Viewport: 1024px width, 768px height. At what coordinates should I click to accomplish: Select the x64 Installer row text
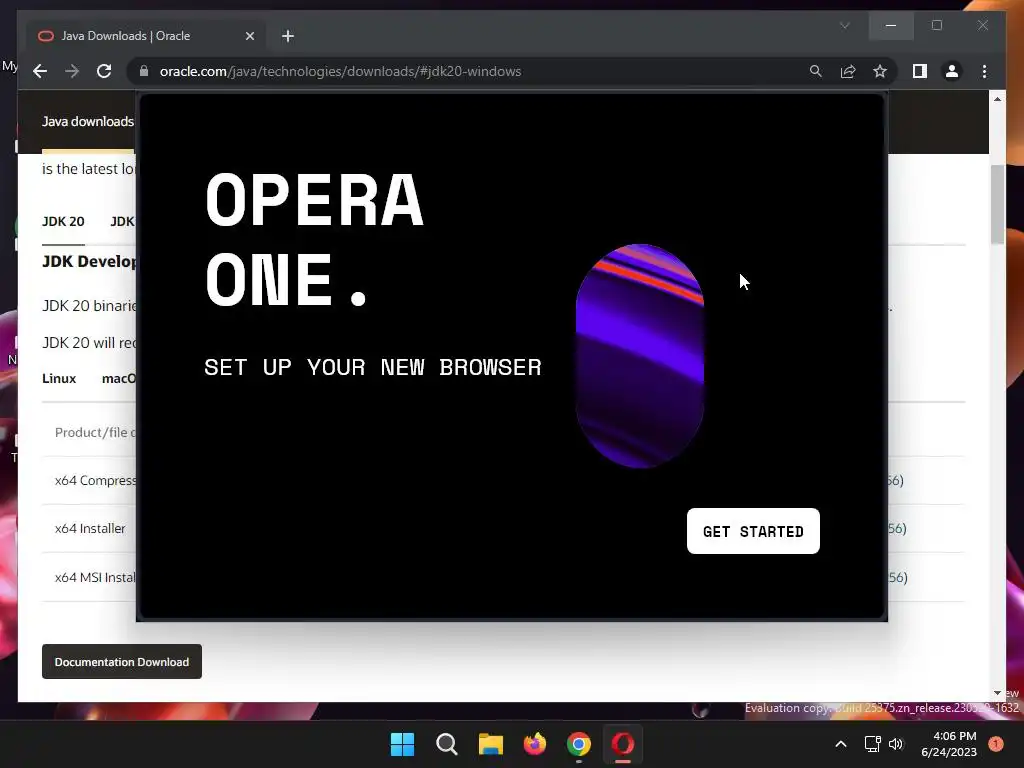(90, 528)
